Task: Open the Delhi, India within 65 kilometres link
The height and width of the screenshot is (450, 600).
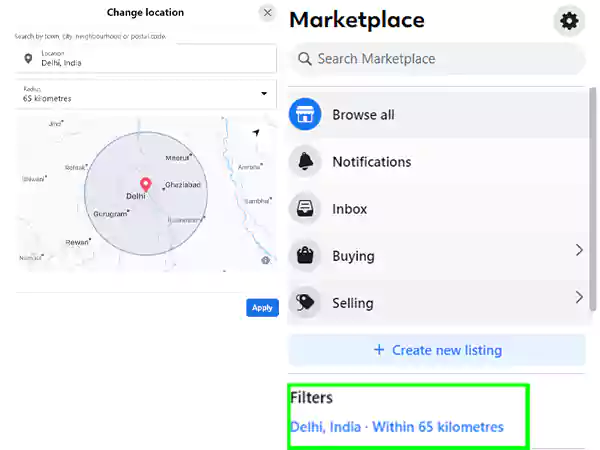Action: tap(397, 427)
